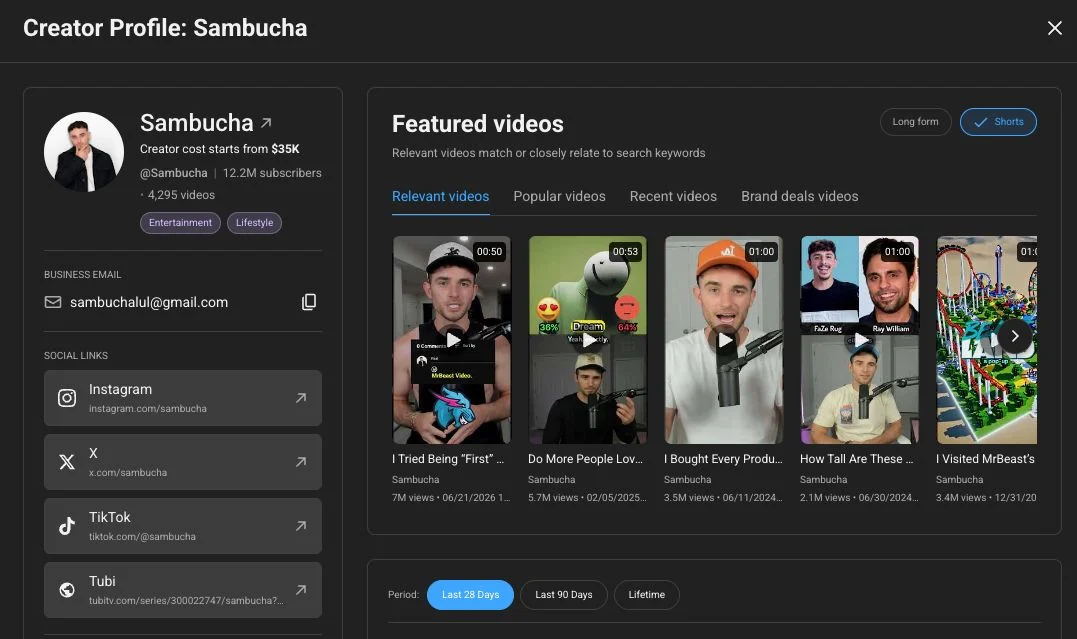Screen dimensions: 1077x639
Task: Click "3.5M views" under the third video
Action: tap(690, 497)
